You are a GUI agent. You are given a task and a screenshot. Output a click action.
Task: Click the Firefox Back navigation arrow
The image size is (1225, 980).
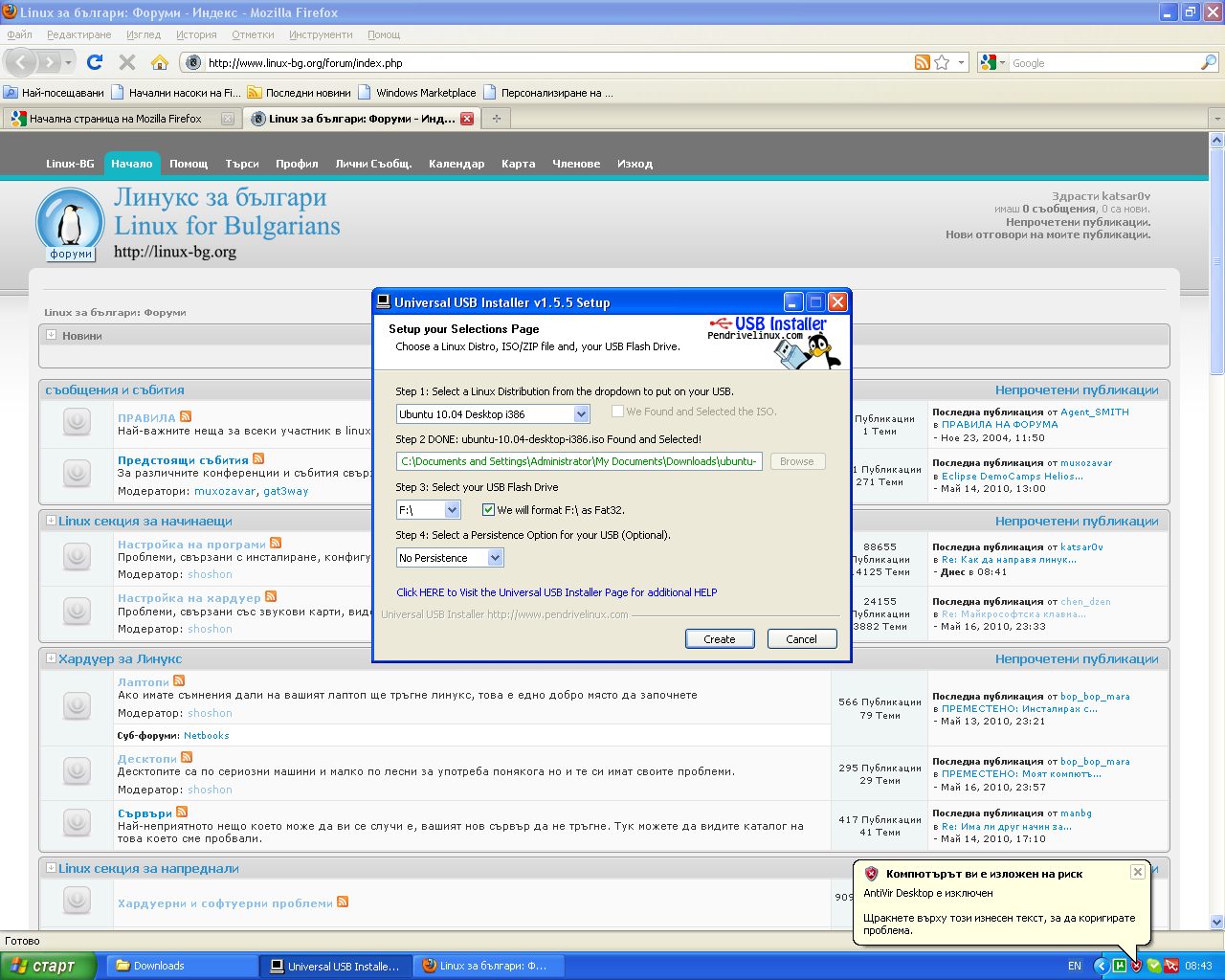(x=21, y=62)
